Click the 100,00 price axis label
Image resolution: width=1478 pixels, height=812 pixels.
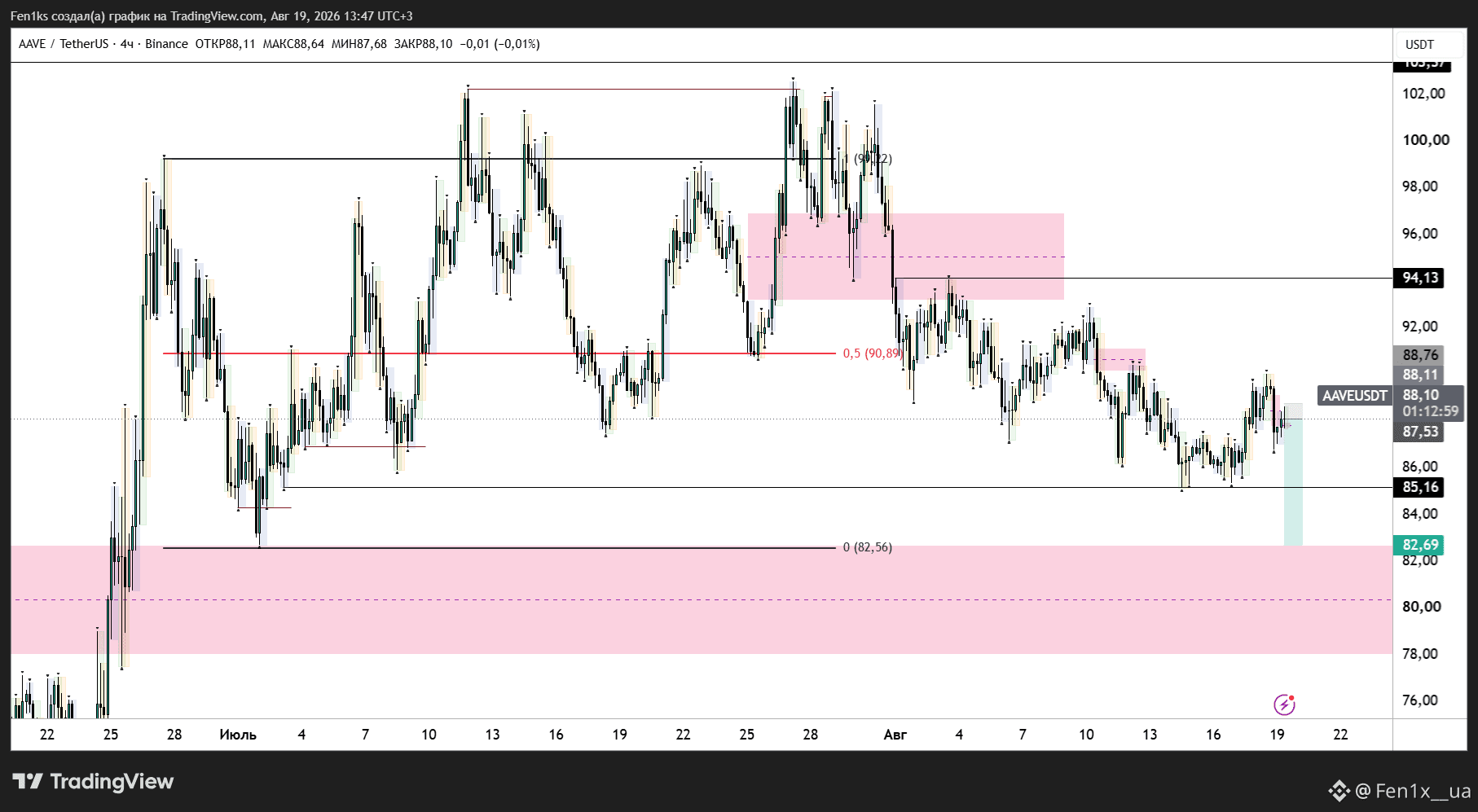(1425, 140)
